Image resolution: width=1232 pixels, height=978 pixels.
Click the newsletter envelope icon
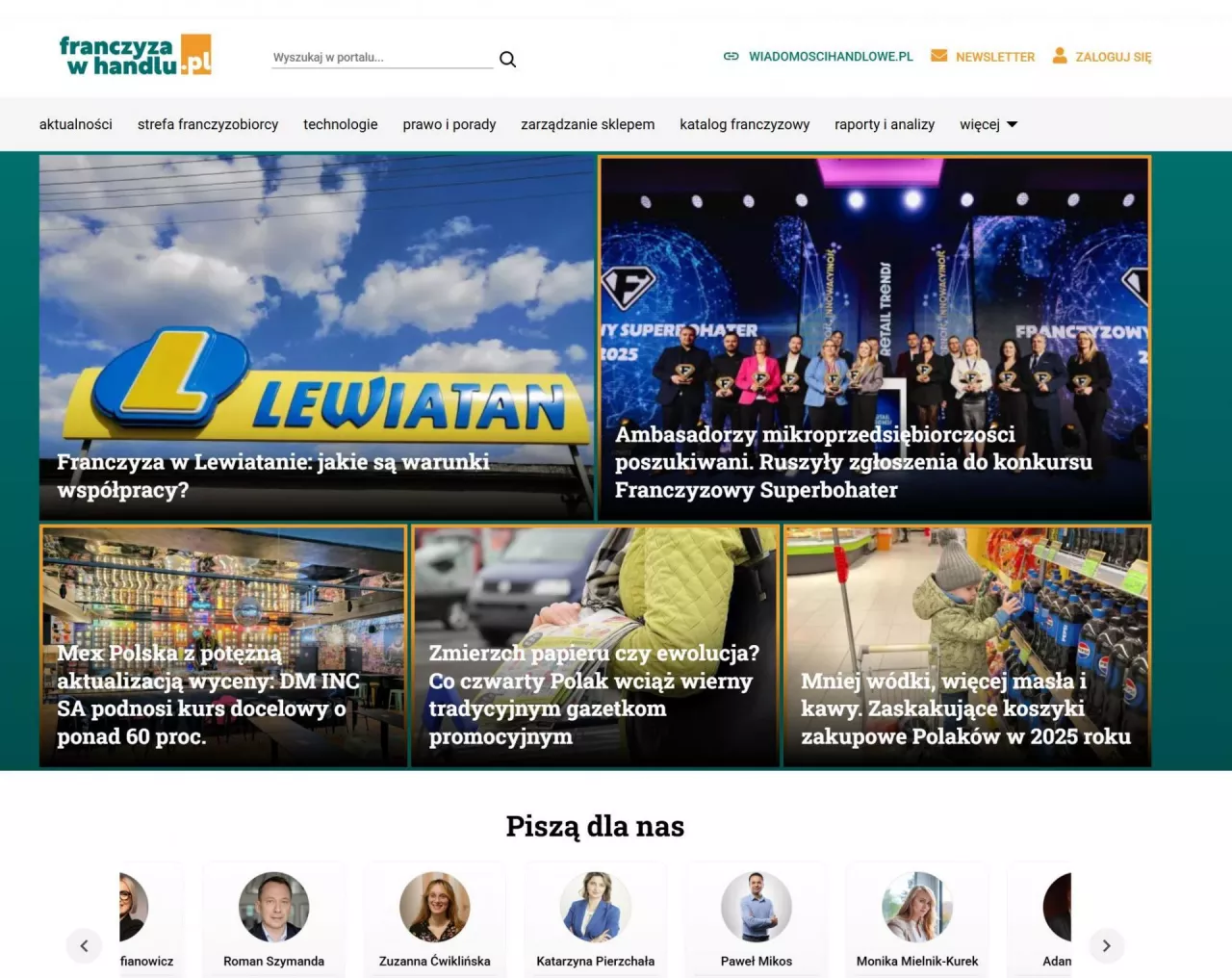(939, 56)
